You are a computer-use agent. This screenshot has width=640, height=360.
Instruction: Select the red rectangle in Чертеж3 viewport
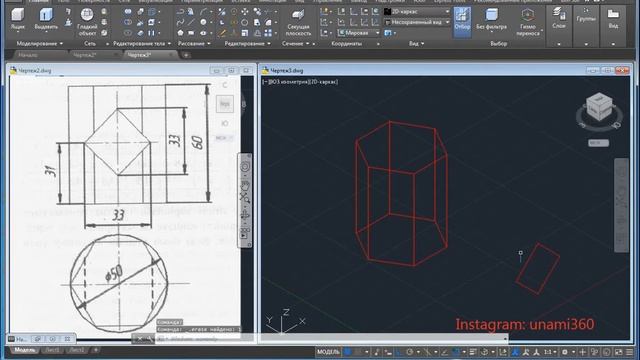[537, 269]
